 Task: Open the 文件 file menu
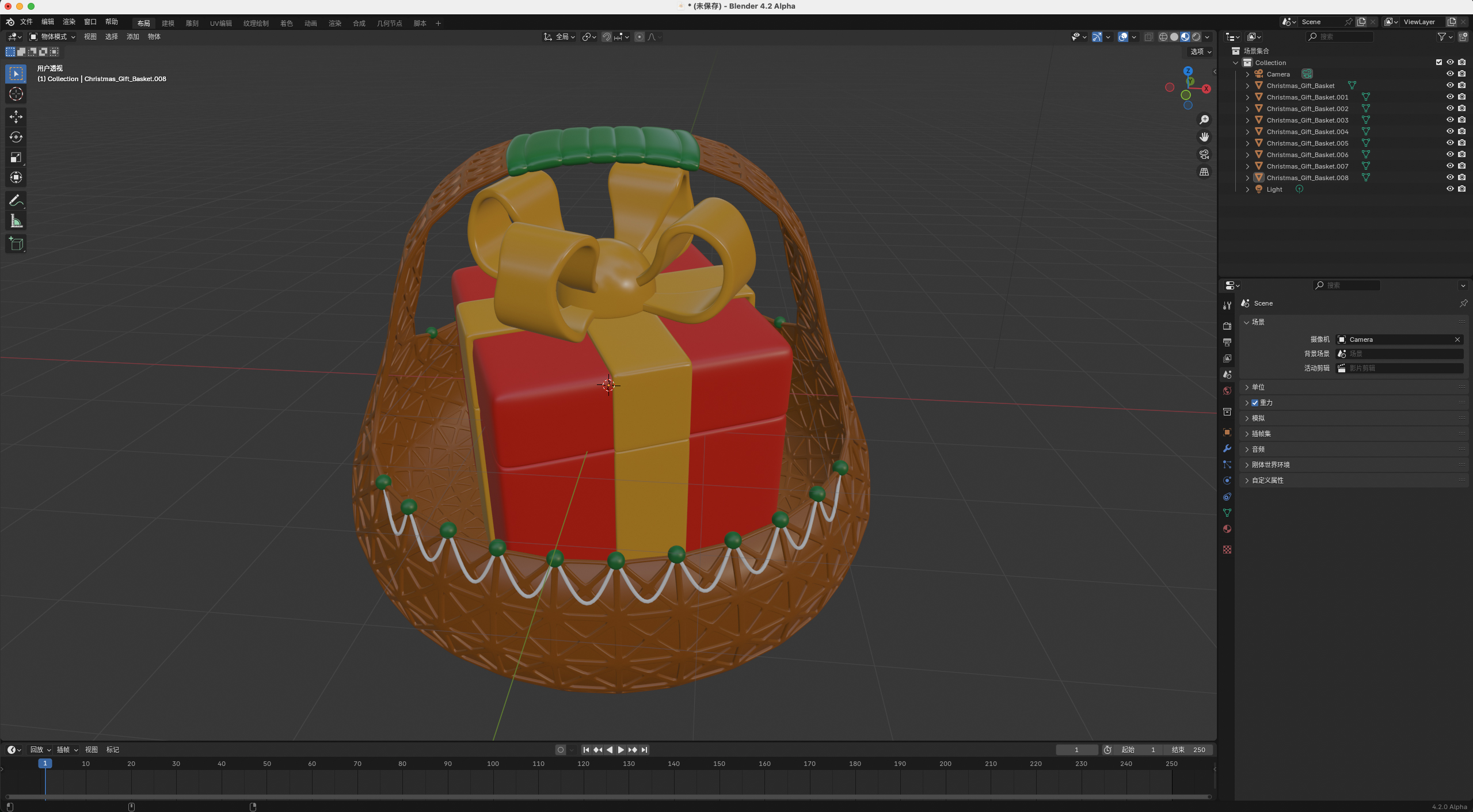click(x=26, y=22)
